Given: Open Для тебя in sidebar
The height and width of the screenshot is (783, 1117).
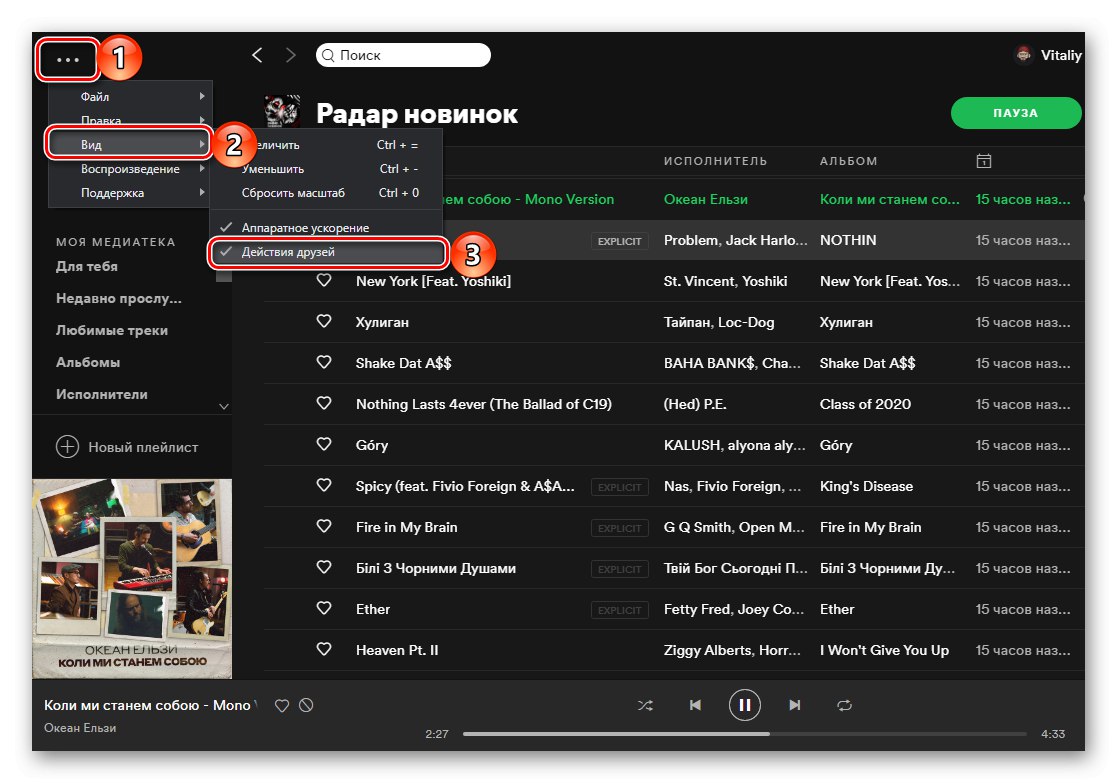Looking at the screenshot, I should pos(87,266).
